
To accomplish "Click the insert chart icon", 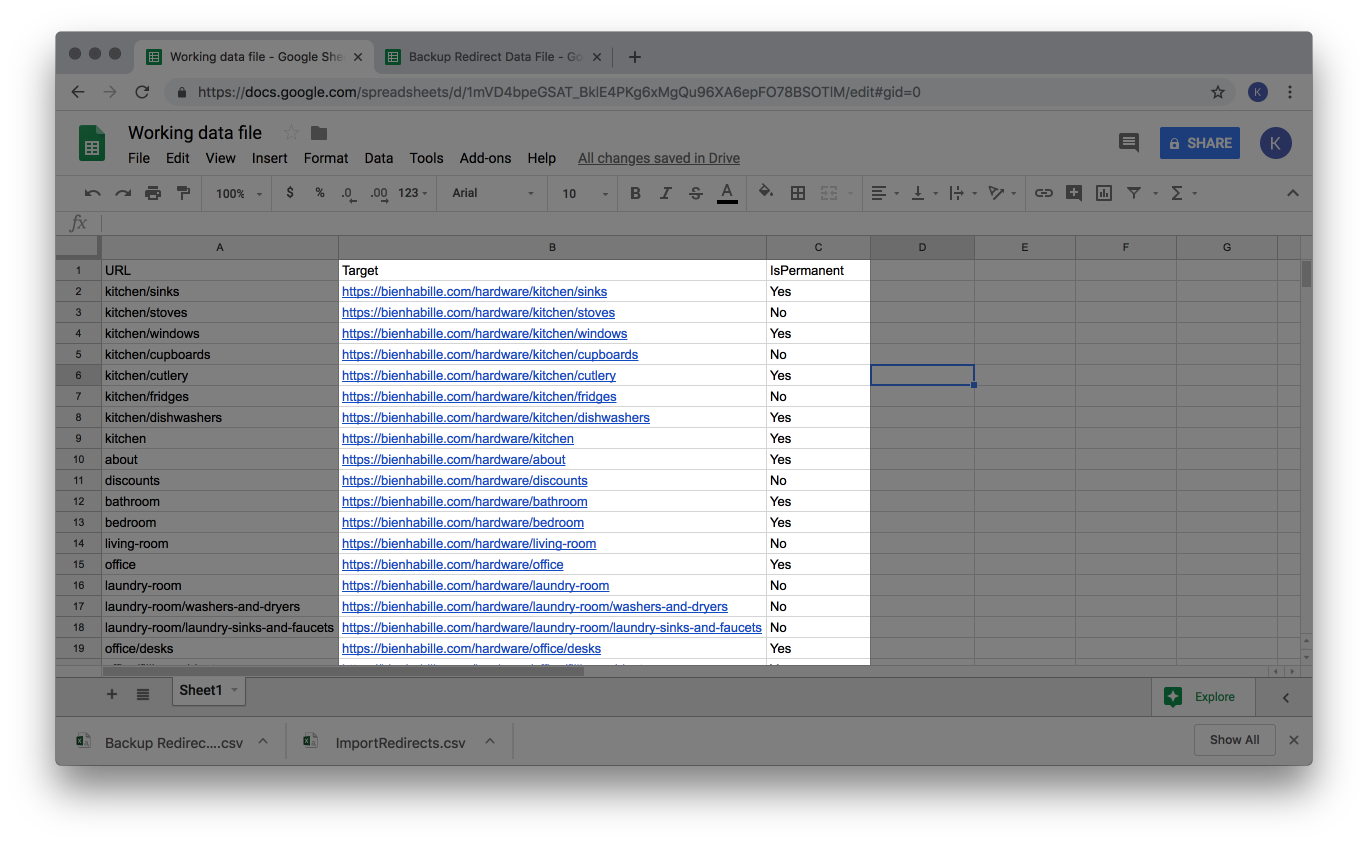I will coord(1104,193).
